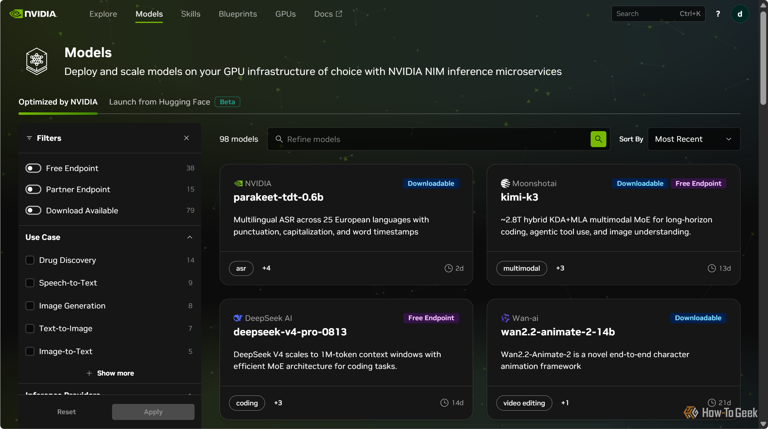768x429 pixels.
Task: Tick the Image Generation checkbox
Action: [x=30, y=306]
